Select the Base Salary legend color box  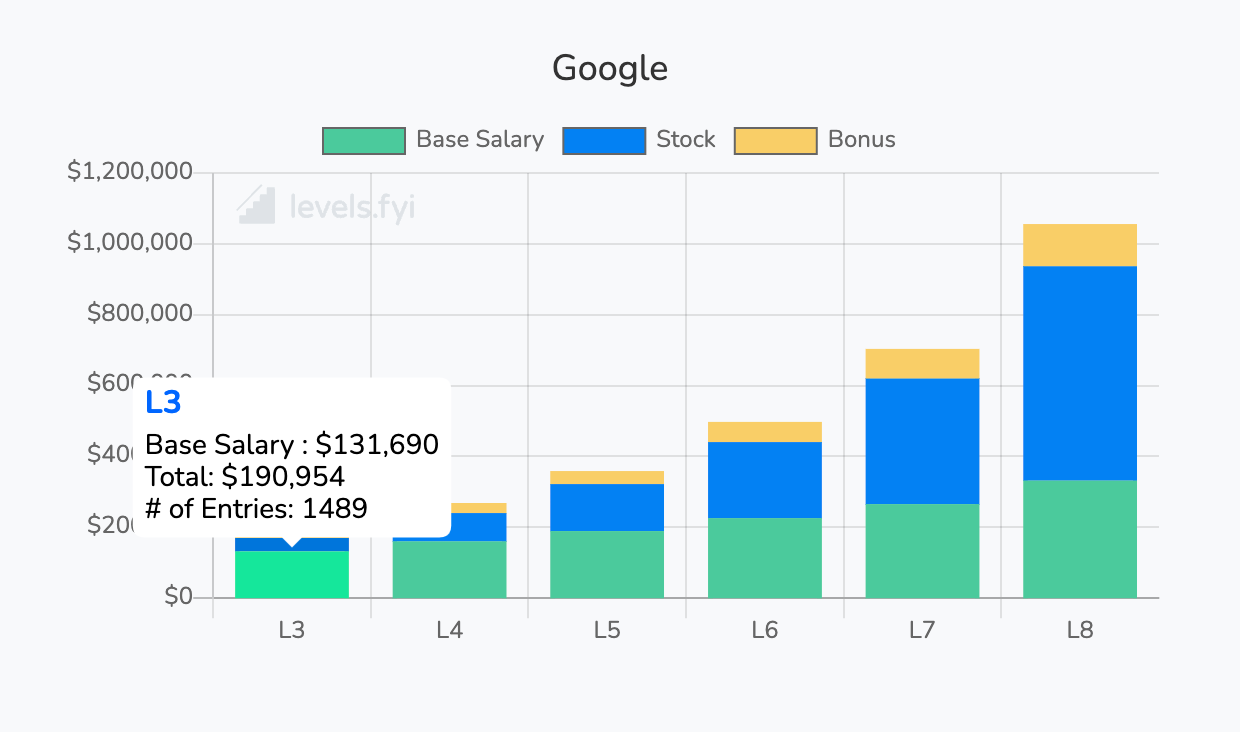[x=363, y=140]
